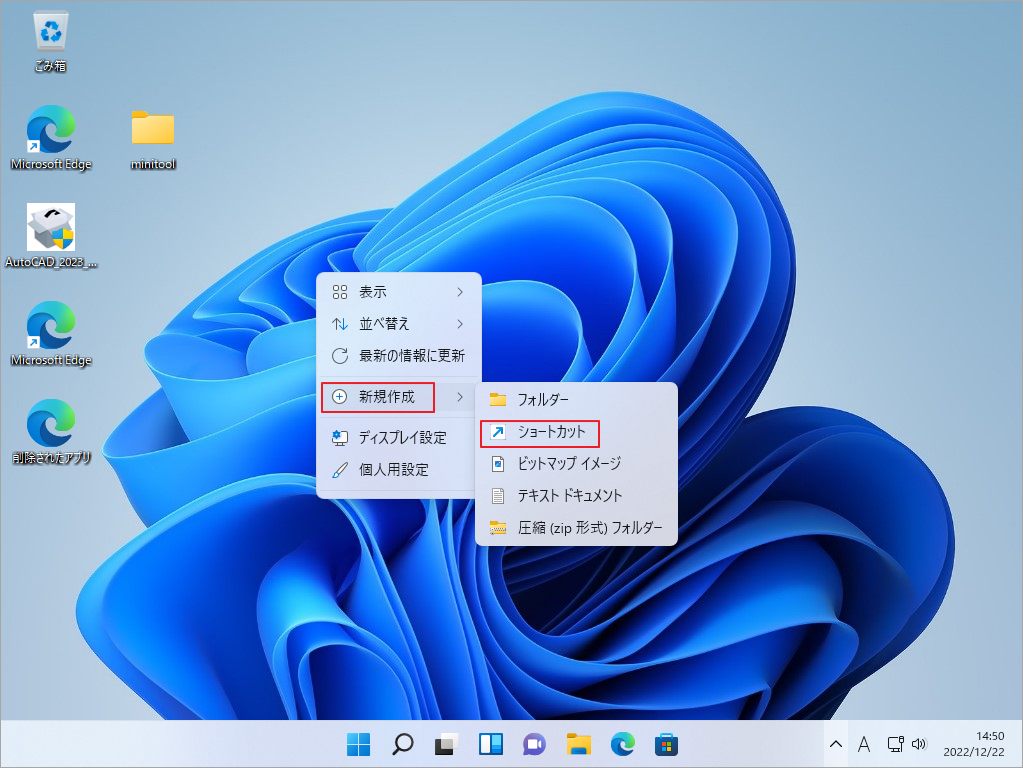Click the volume icon in system tray
The width and height of the screenshot is (1023, 768).
(x=919, y=744)
